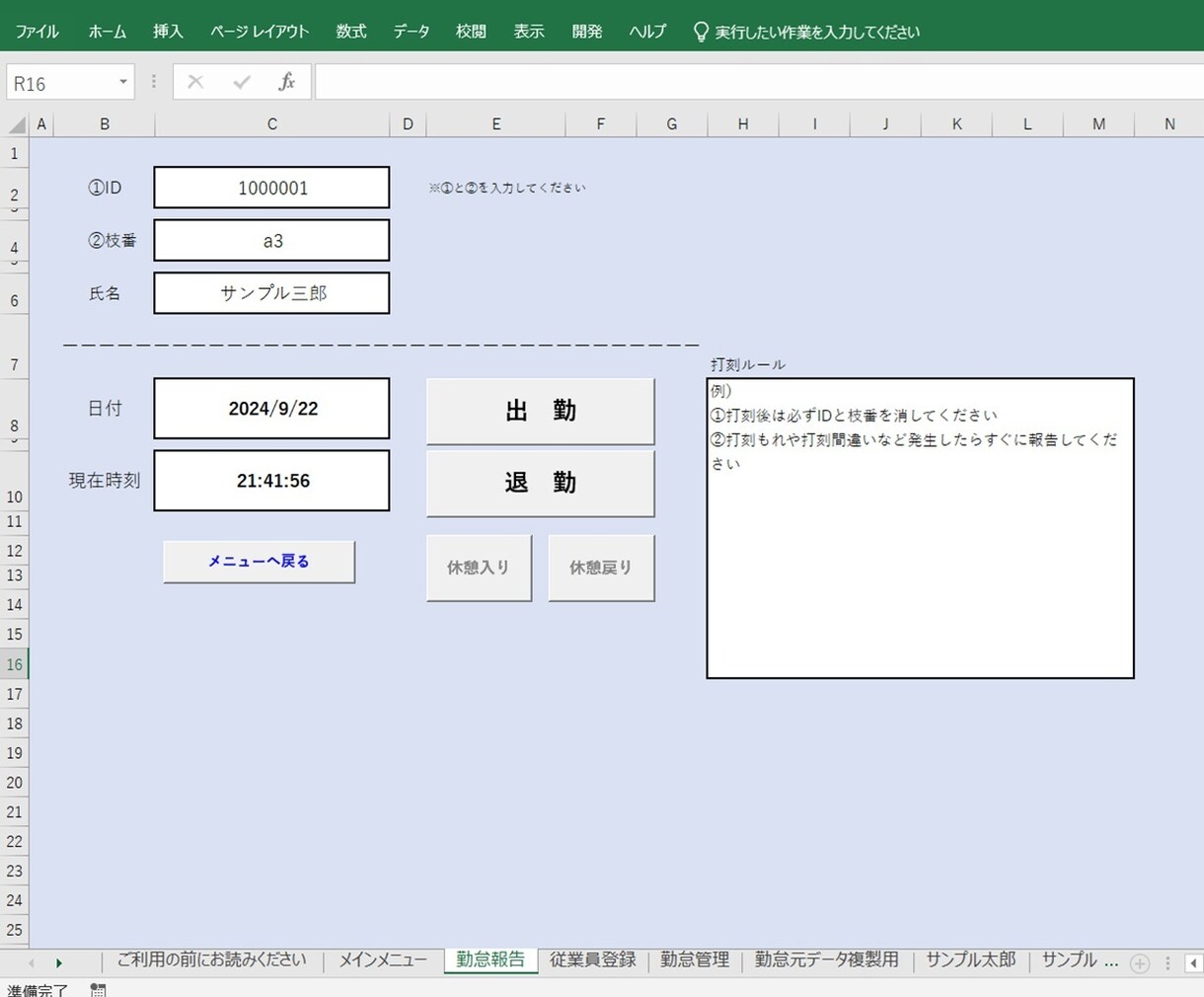1204x997 pixels.
Task: Click the note ※①と②を入力してください
Action: tap(507, 188)
